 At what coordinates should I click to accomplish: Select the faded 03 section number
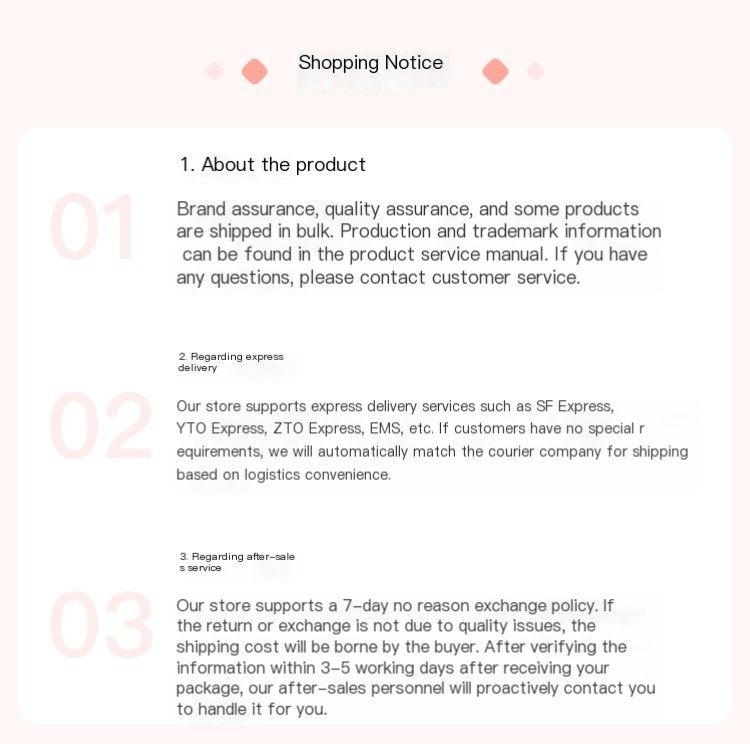[101, 624]
